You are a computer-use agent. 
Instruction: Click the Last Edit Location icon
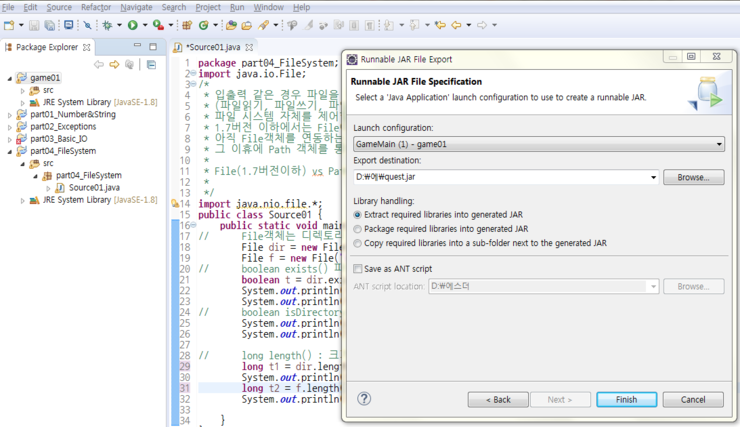[440, 25]
